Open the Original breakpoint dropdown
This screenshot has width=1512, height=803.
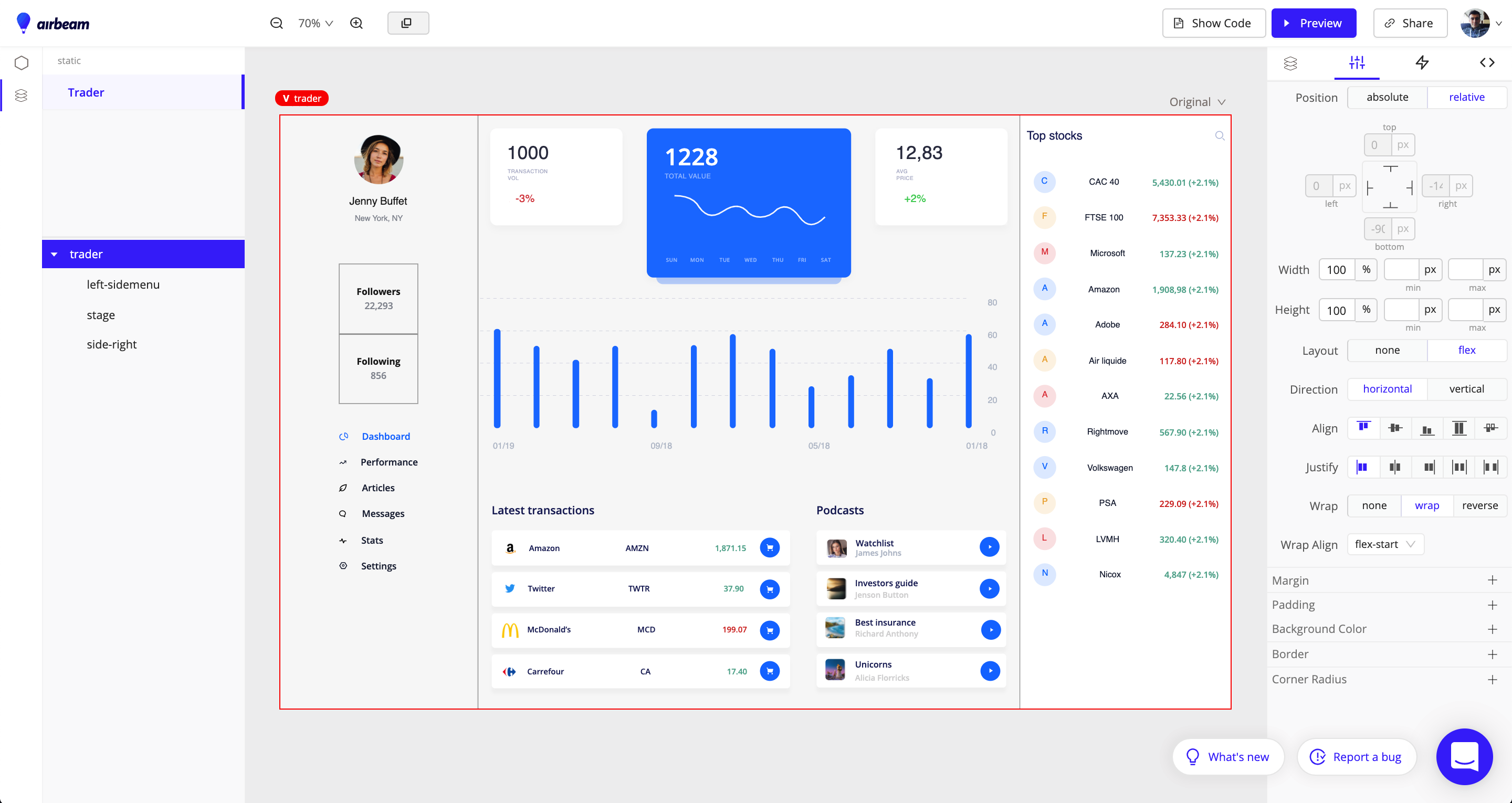click(x=1196, y=101)
